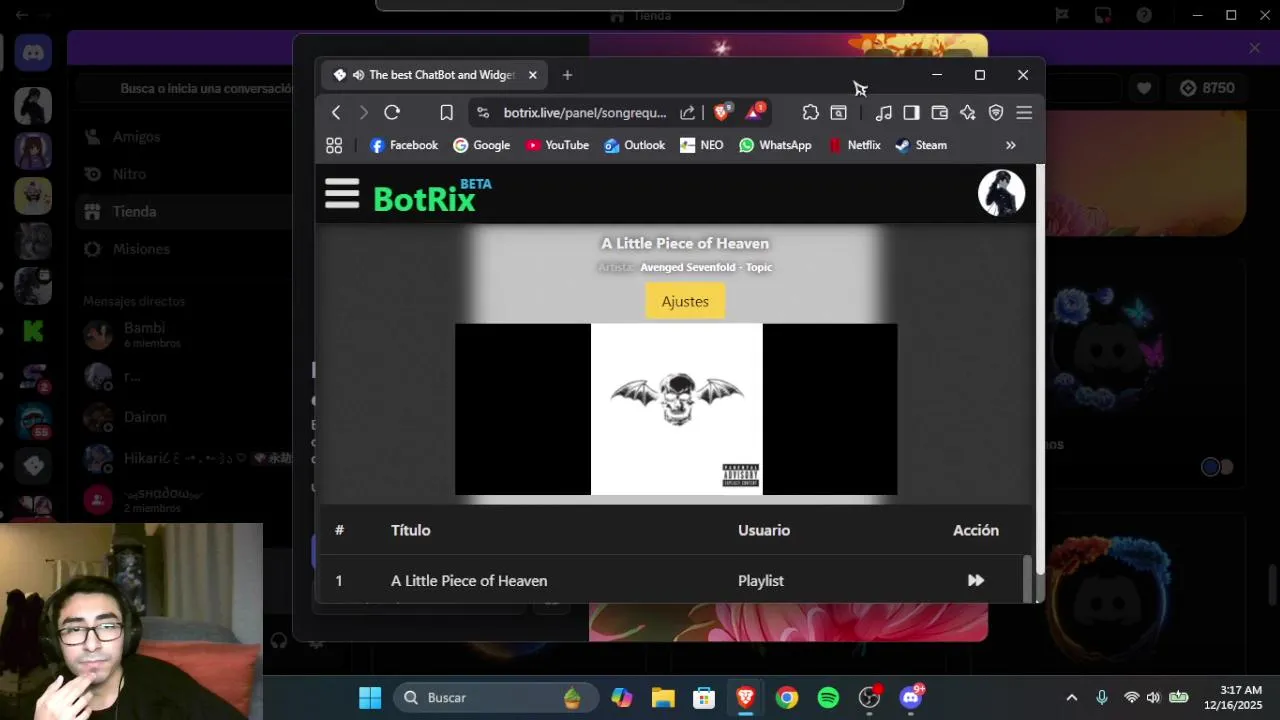
Task: Open Brave VPN shield icon
Action: point(995,113)
